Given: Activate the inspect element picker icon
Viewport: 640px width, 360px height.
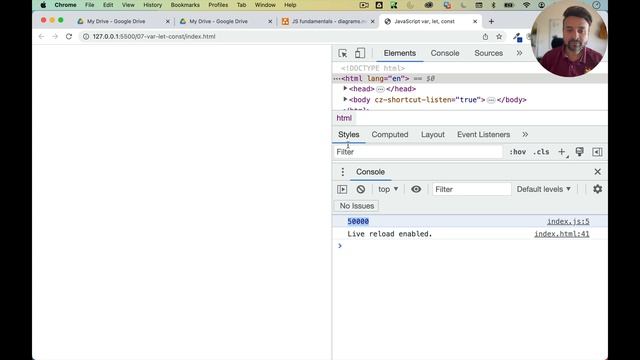Looking at the screenshot, I should 343,53.
